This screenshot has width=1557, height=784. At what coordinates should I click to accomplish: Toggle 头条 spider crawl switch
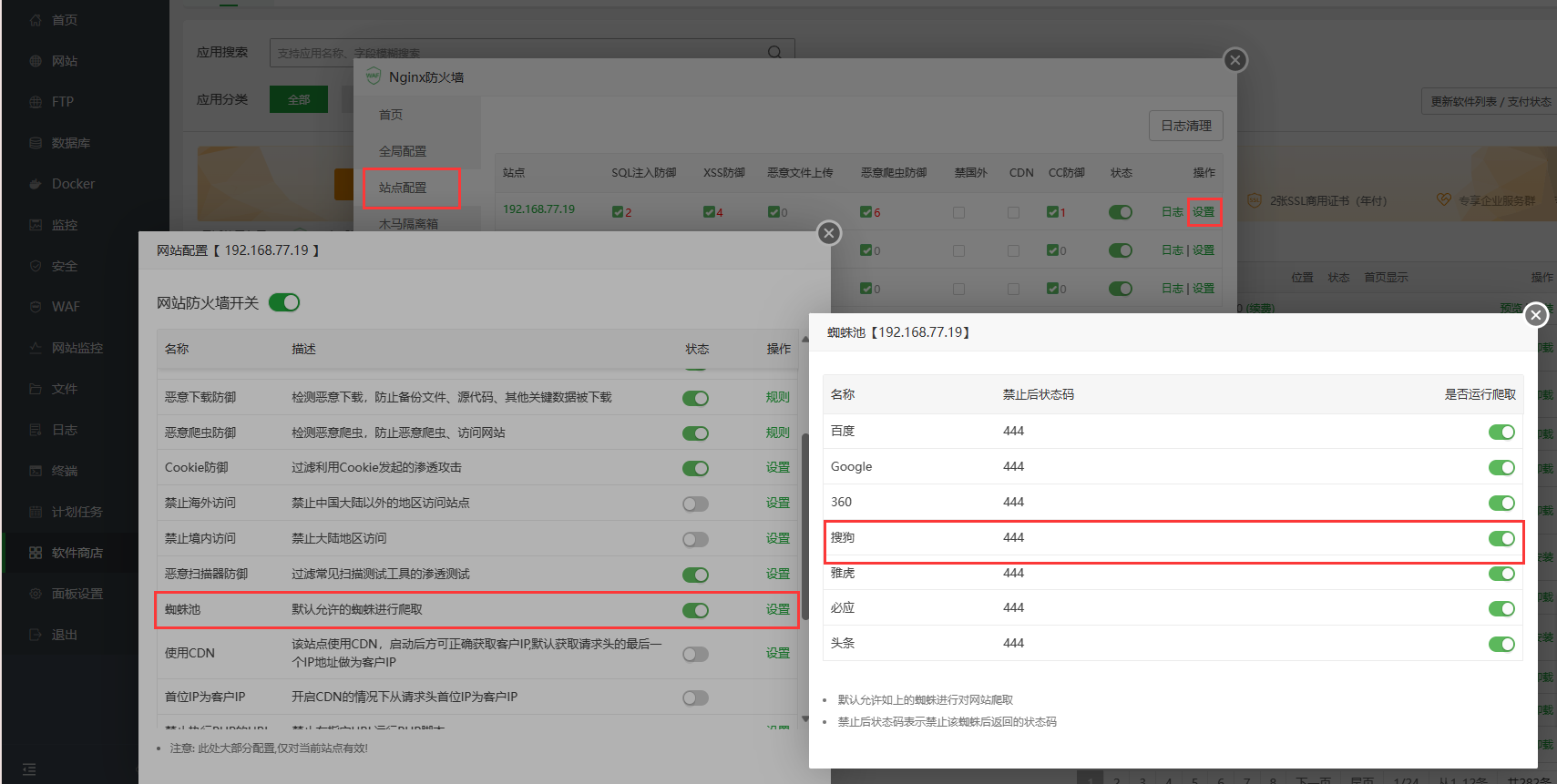1501,644
